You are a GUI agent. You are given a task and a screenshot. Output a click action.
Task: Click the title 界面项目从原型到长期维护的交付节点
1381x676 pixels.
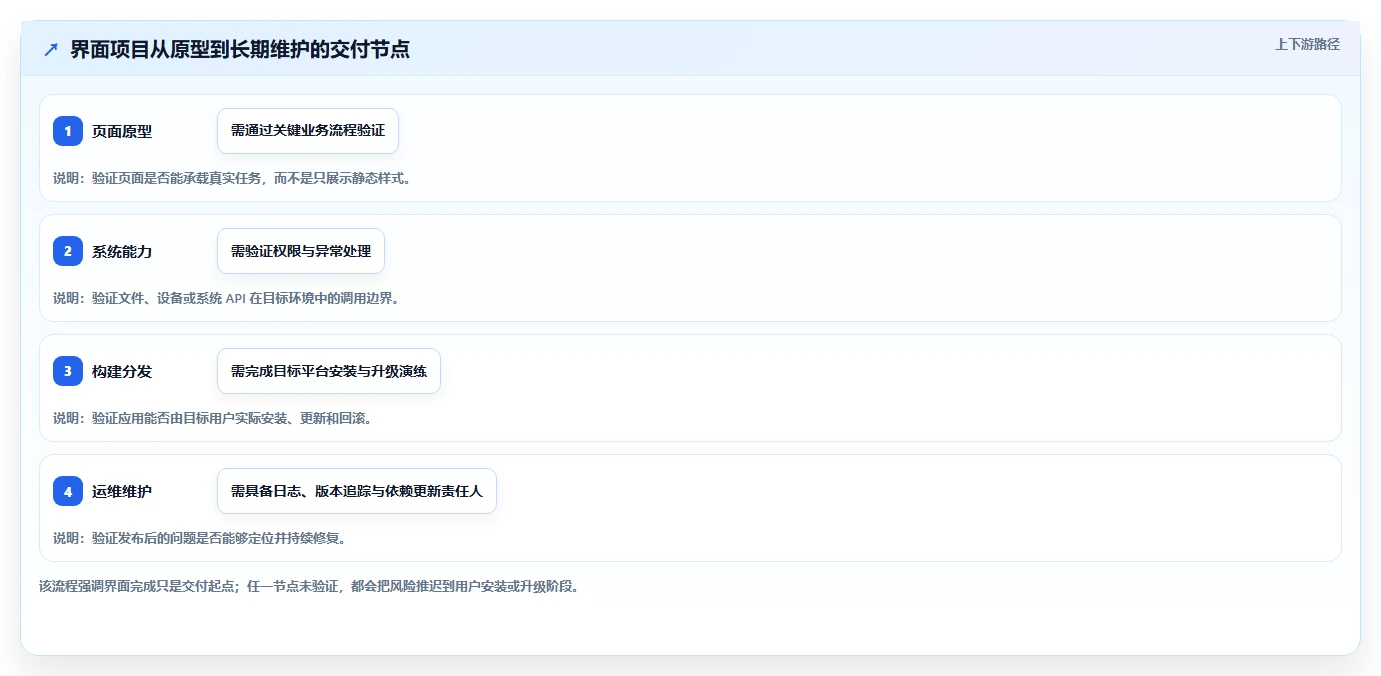[240, 50]
